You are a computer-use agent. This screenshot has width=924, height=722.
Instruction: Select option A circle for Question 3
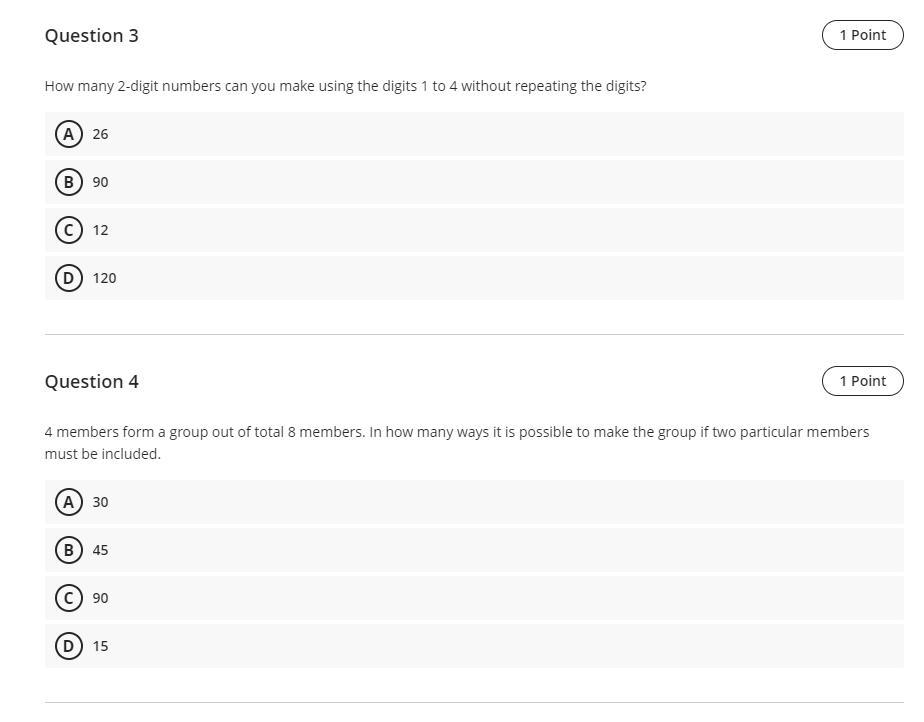(68, 134)
